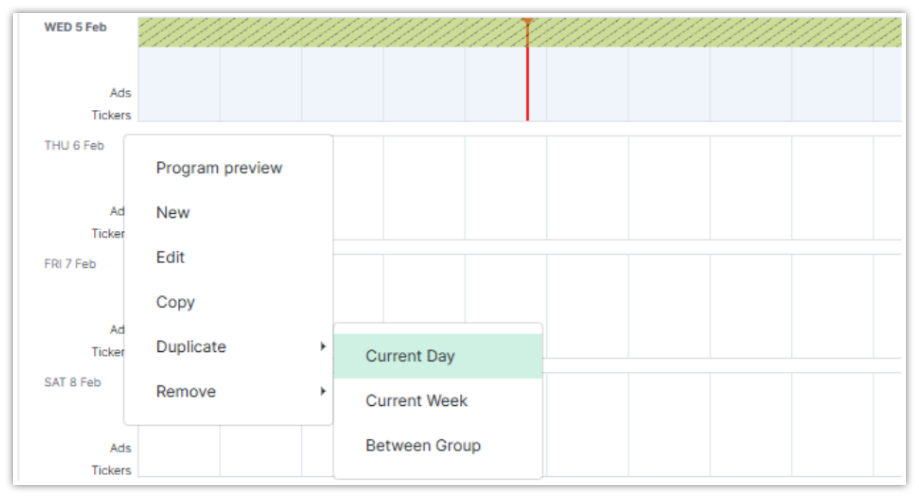The height and width of the screenshot is (498, 919).
Task: Open the Duplicate submenu entry
Action: click(x=191, y=347)
